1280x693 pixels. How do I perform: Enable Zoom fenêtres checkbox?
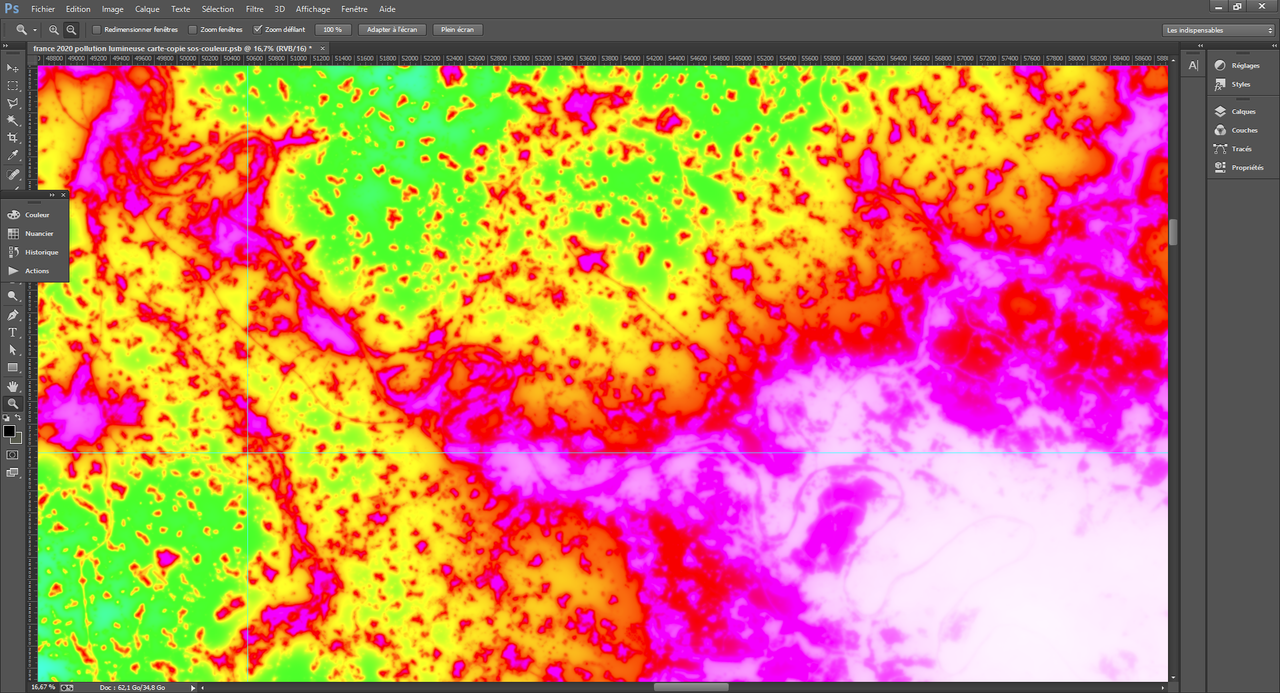[193, 30]
